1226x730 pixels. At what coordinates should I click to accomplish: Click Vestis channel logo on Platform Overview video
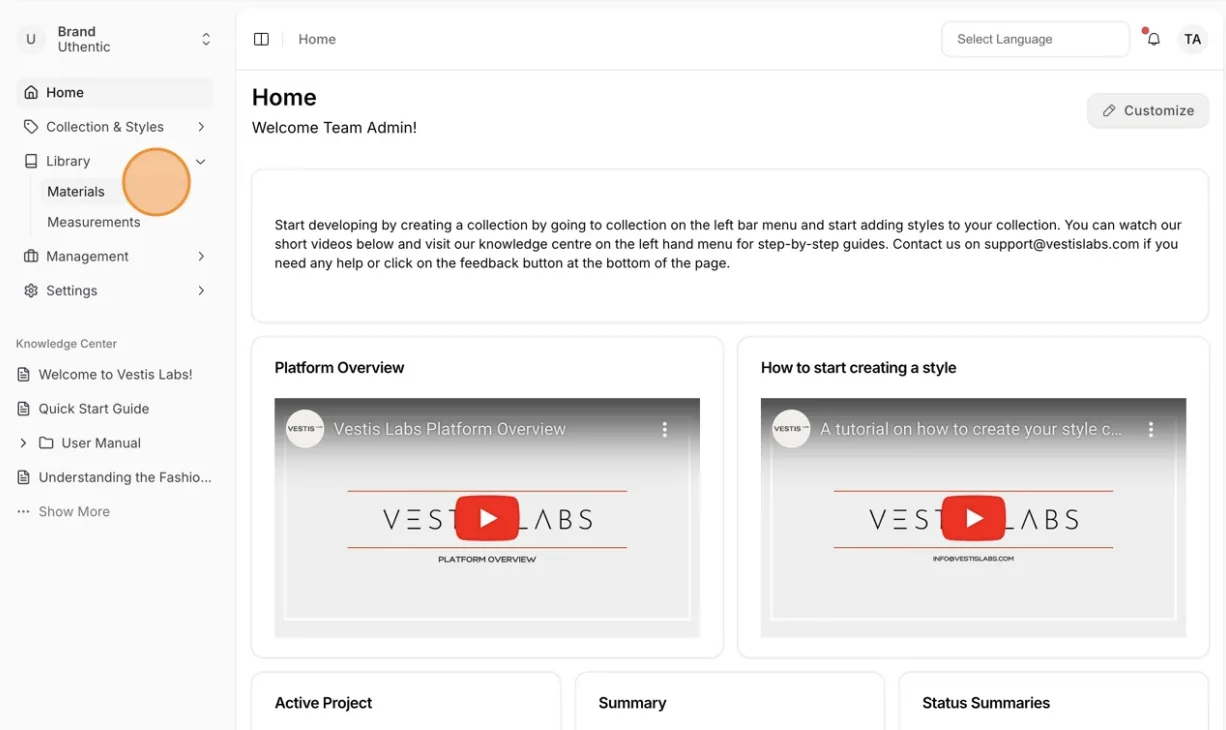point(305,429)
